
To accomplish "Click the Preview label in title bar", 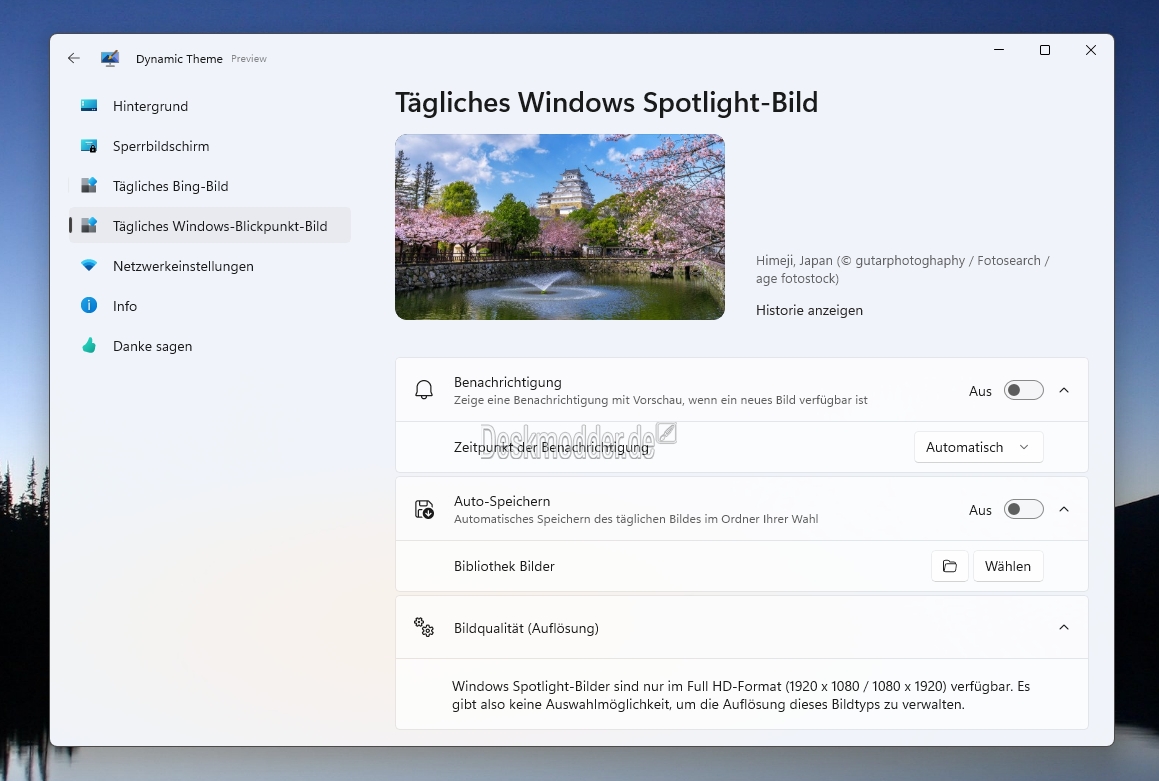I will point(248,59).
